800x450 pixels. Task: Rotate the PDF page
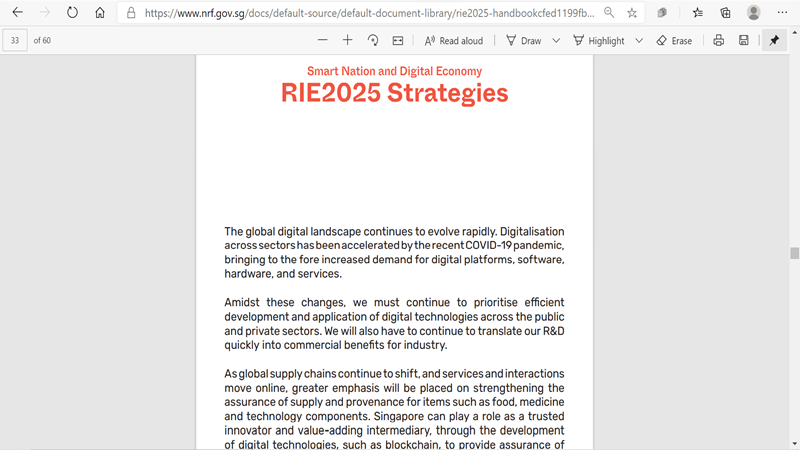[x=373, y=40]
